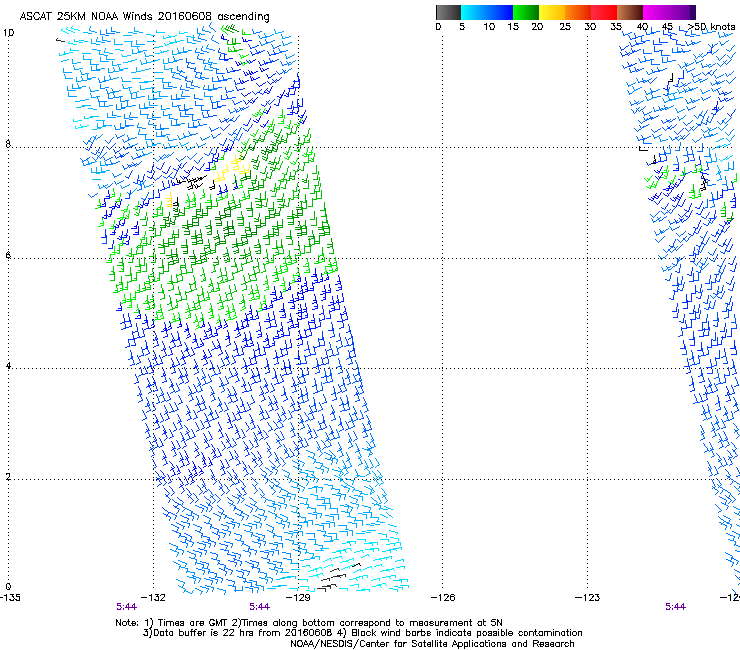Image resolution: width=740 pixels, height=650 pixels.
Task: Select the latitude axis label '2'
Action: click(x=8, y=476)
